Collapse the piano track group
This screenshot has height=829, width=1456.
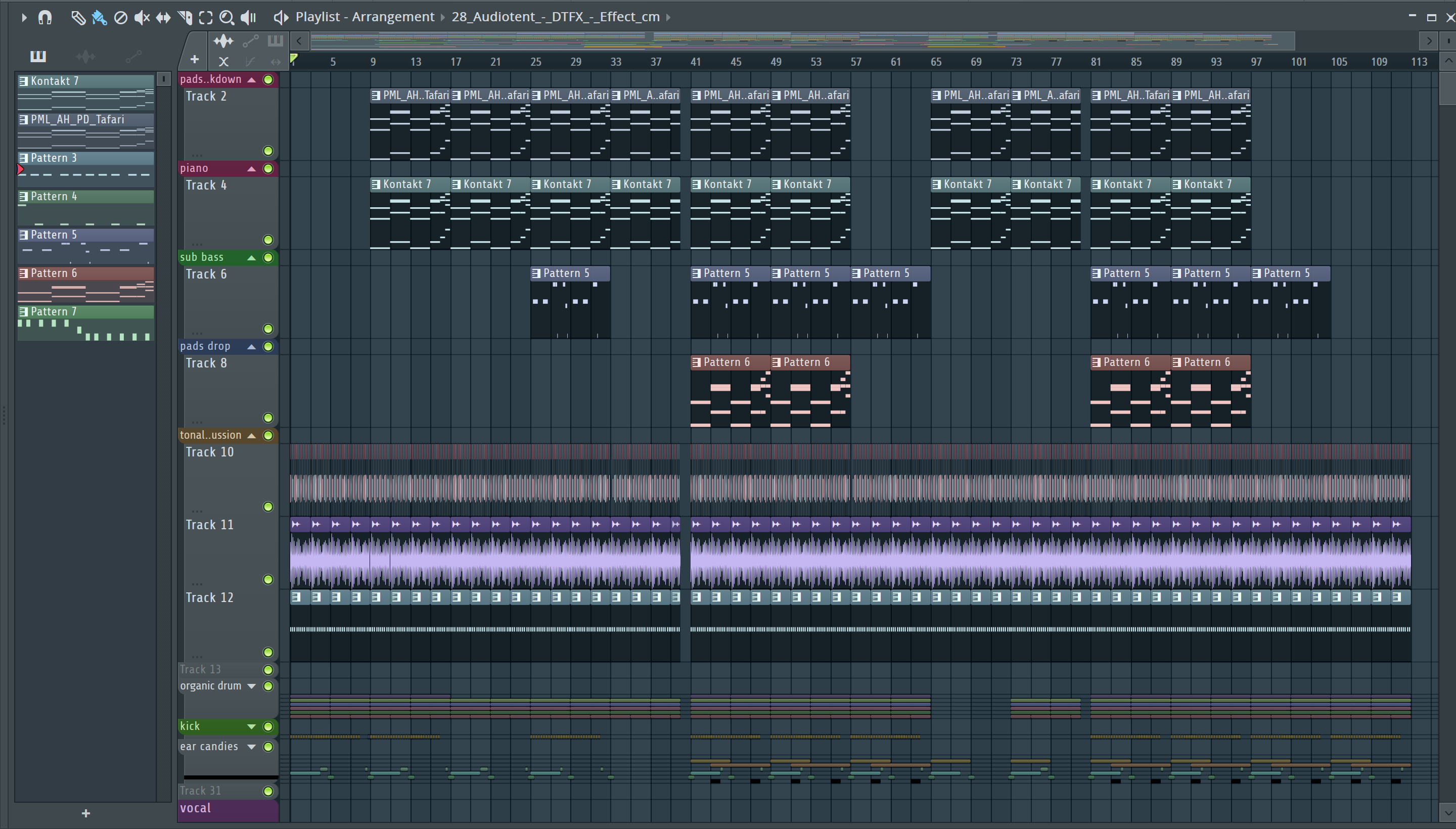point(251,168)
